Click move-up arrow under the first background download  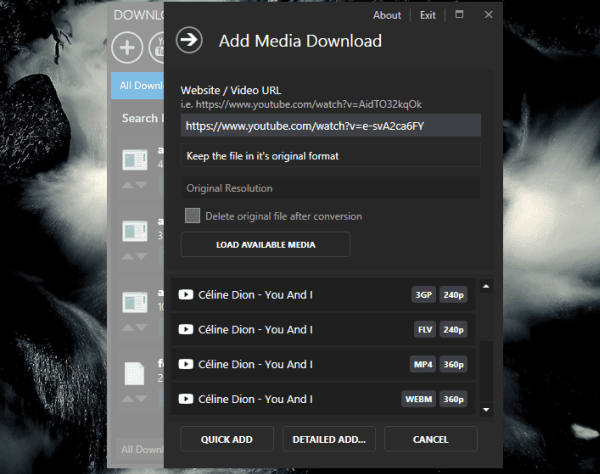tap(128, 185)
